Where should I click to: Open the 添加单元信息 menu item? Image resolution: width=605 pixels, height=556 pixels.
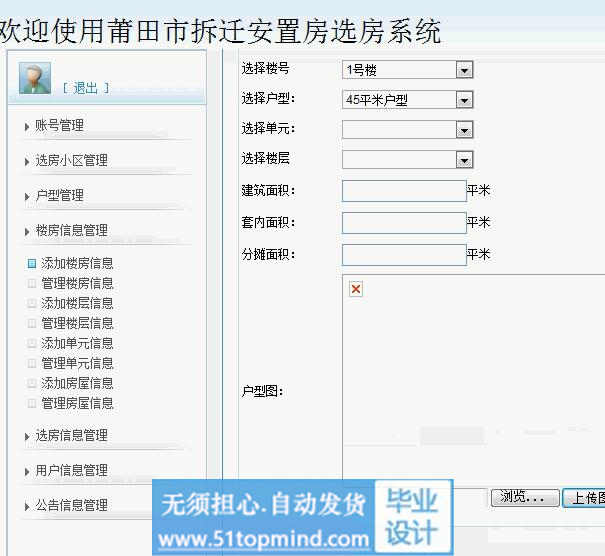click(x=77, y=343)
